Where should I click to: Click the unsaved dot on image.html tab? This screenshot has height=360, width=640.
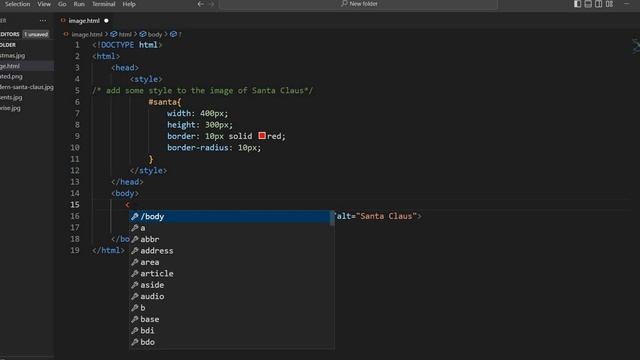106,20
